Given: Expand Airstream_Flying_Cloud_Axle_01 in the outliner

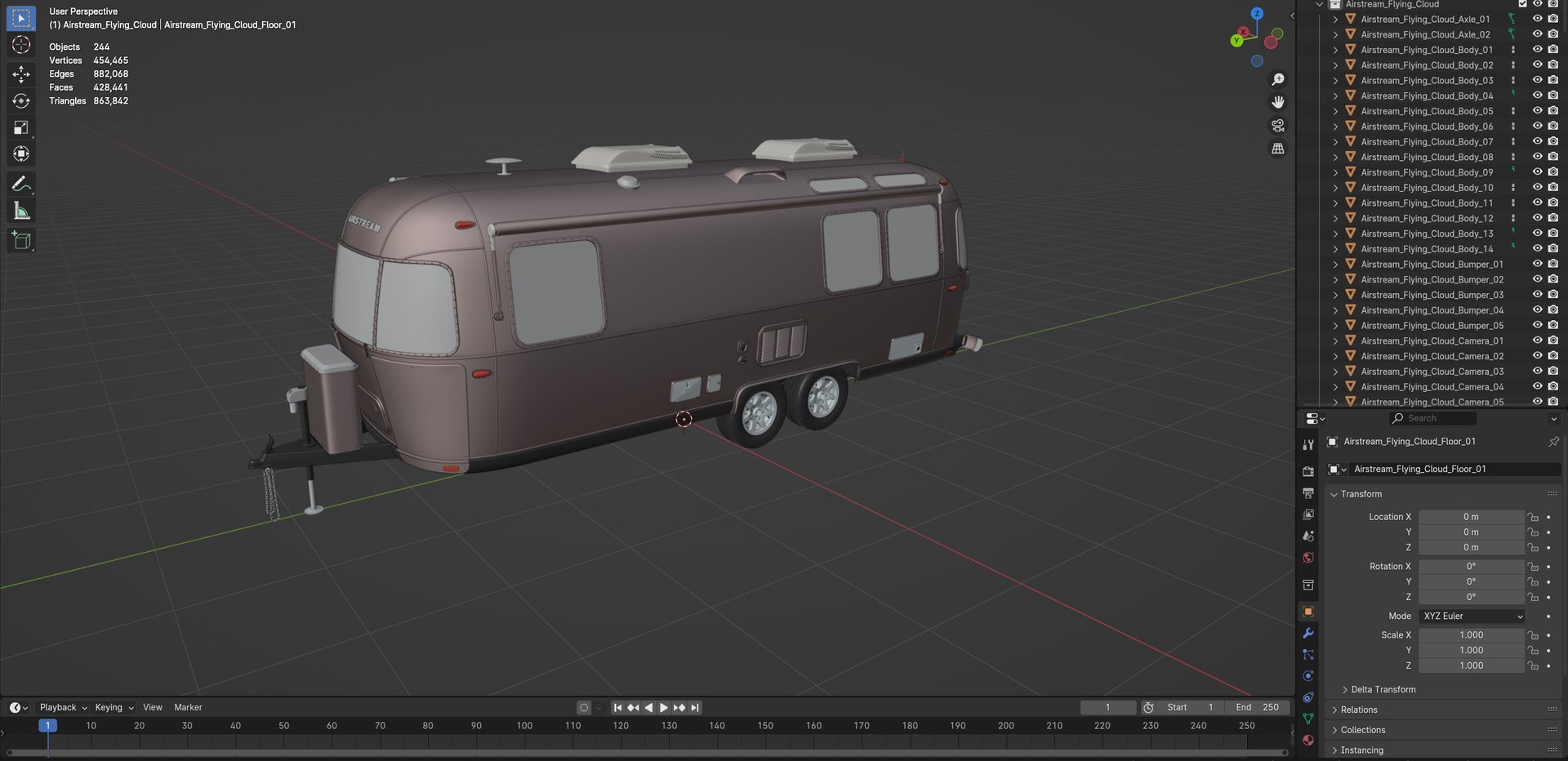Looking at the screenshot, I should [x=1335, y=20].
